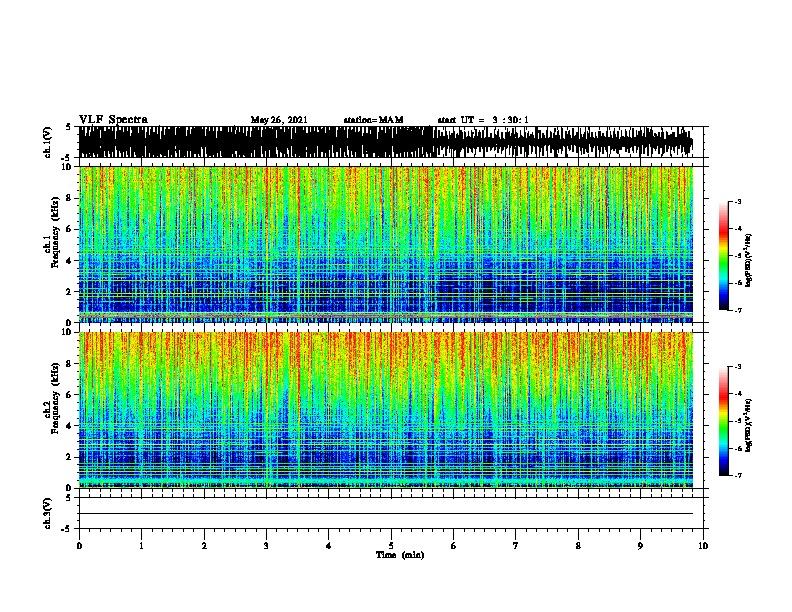This screenshot has width=792, height=612.
Task: Click the log(PSD) label beside ch.2 colorbar
Action: pyautogui.click(x=749, y=425)
